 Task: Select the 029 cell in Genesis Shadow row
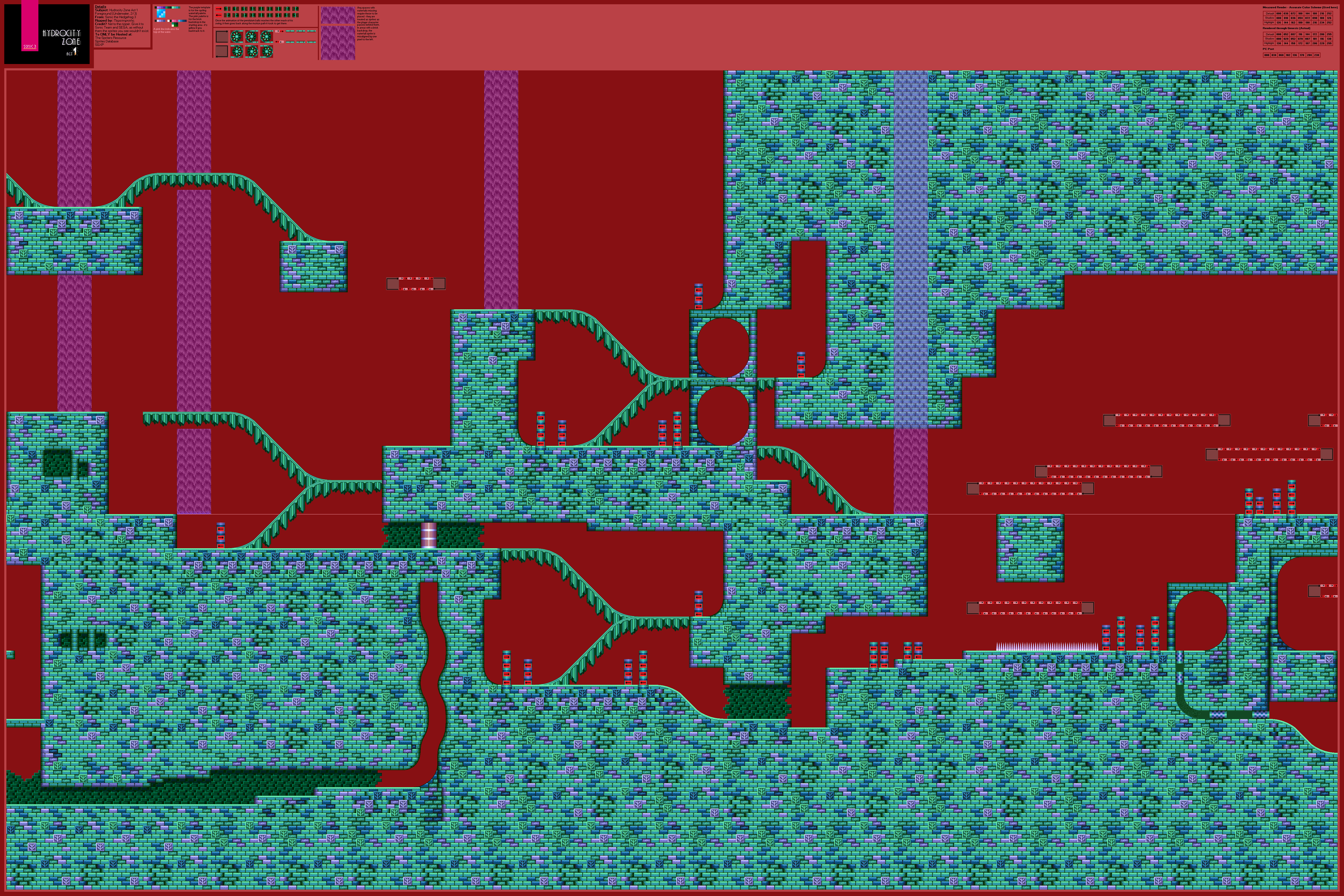pyautogui.click(x=1286, y=39)
